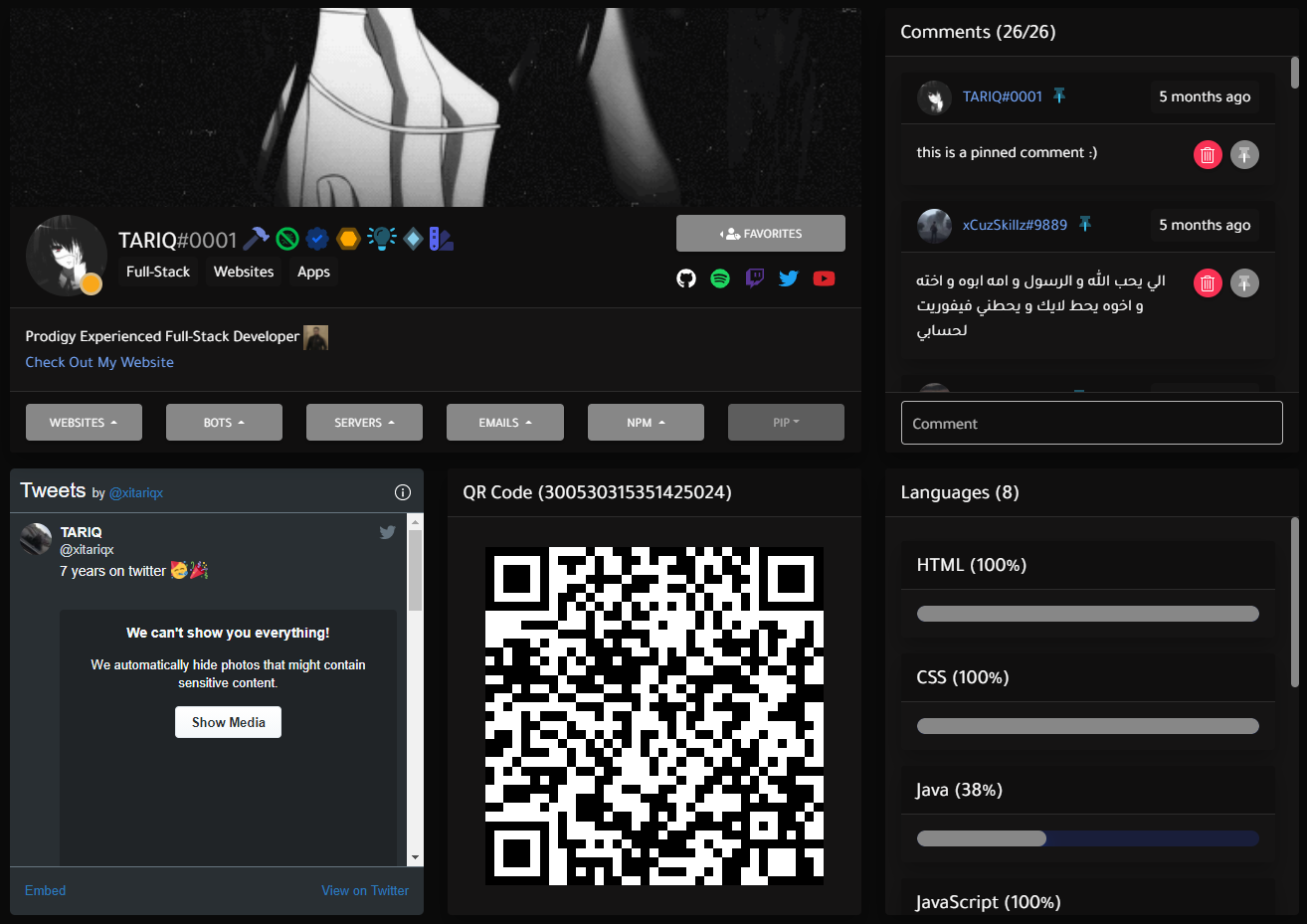
Task: Click the blue pin icon beside TARIQ#0001
Action: tap(1059, 95)
